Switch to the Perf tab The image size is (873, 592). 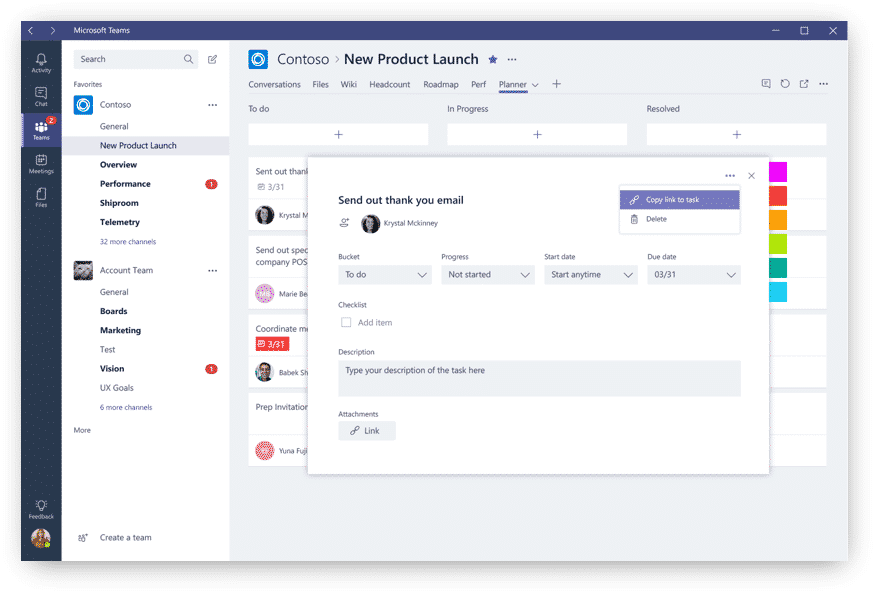(478, 84)
